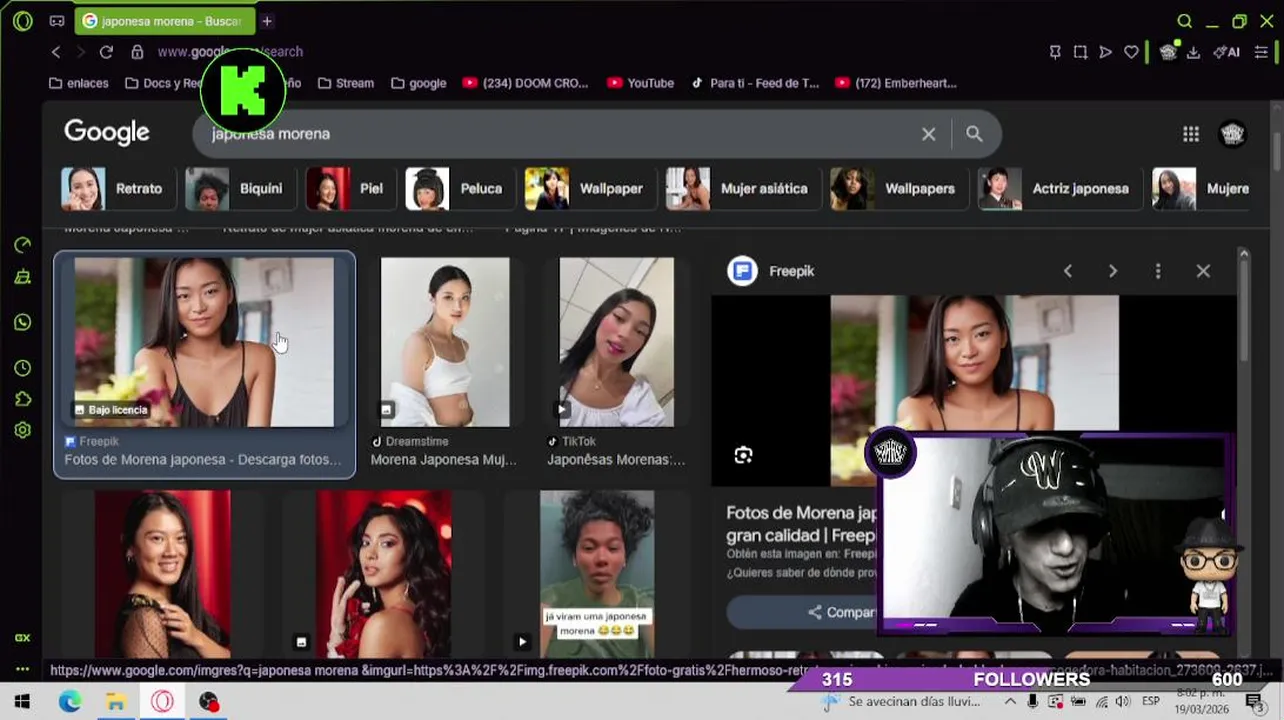Open the player arrow icon in toolbar

pyautogui.click(x=1105, y=52)
